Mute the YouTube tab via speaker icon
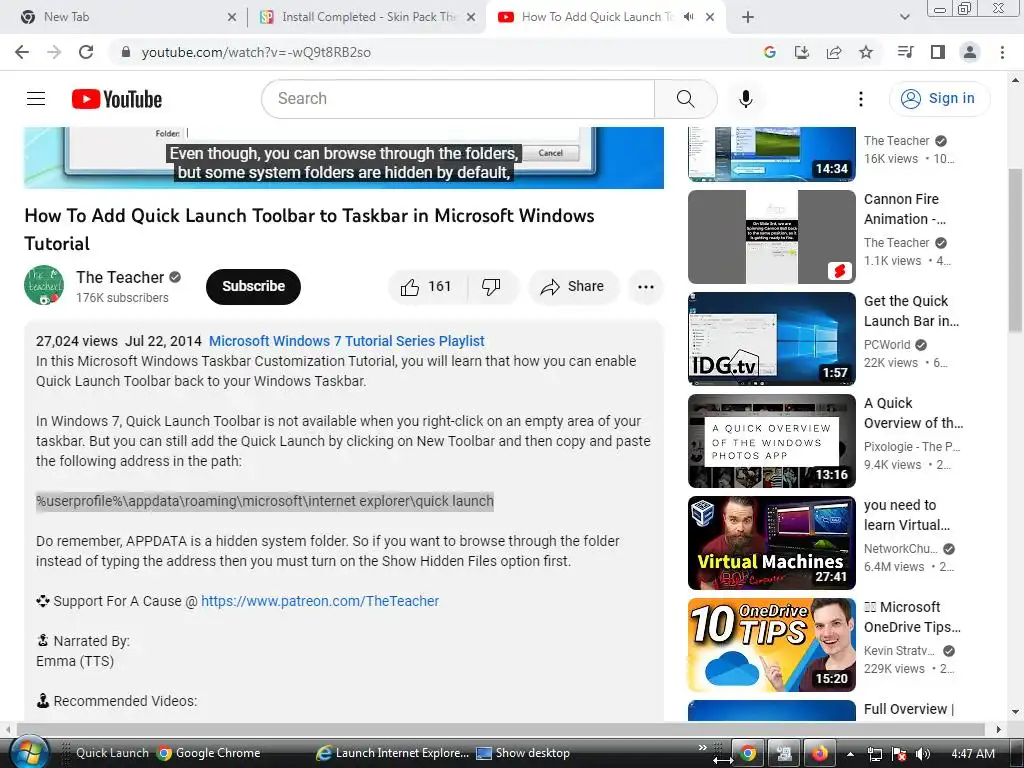 click(x=688, y=17)
